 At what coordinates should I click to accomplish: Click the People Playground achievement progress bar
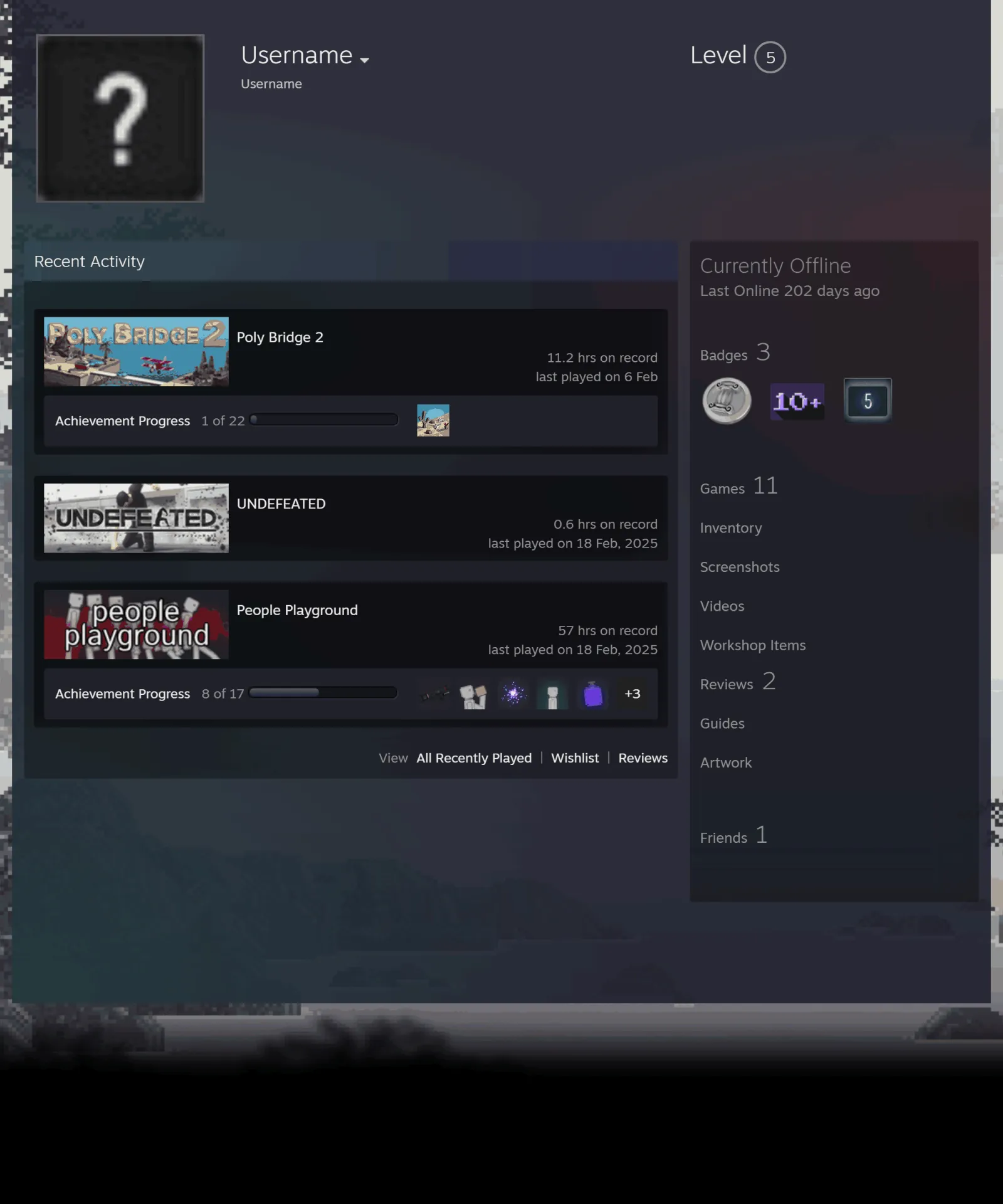pyautogui.click(x=323, y=692)
